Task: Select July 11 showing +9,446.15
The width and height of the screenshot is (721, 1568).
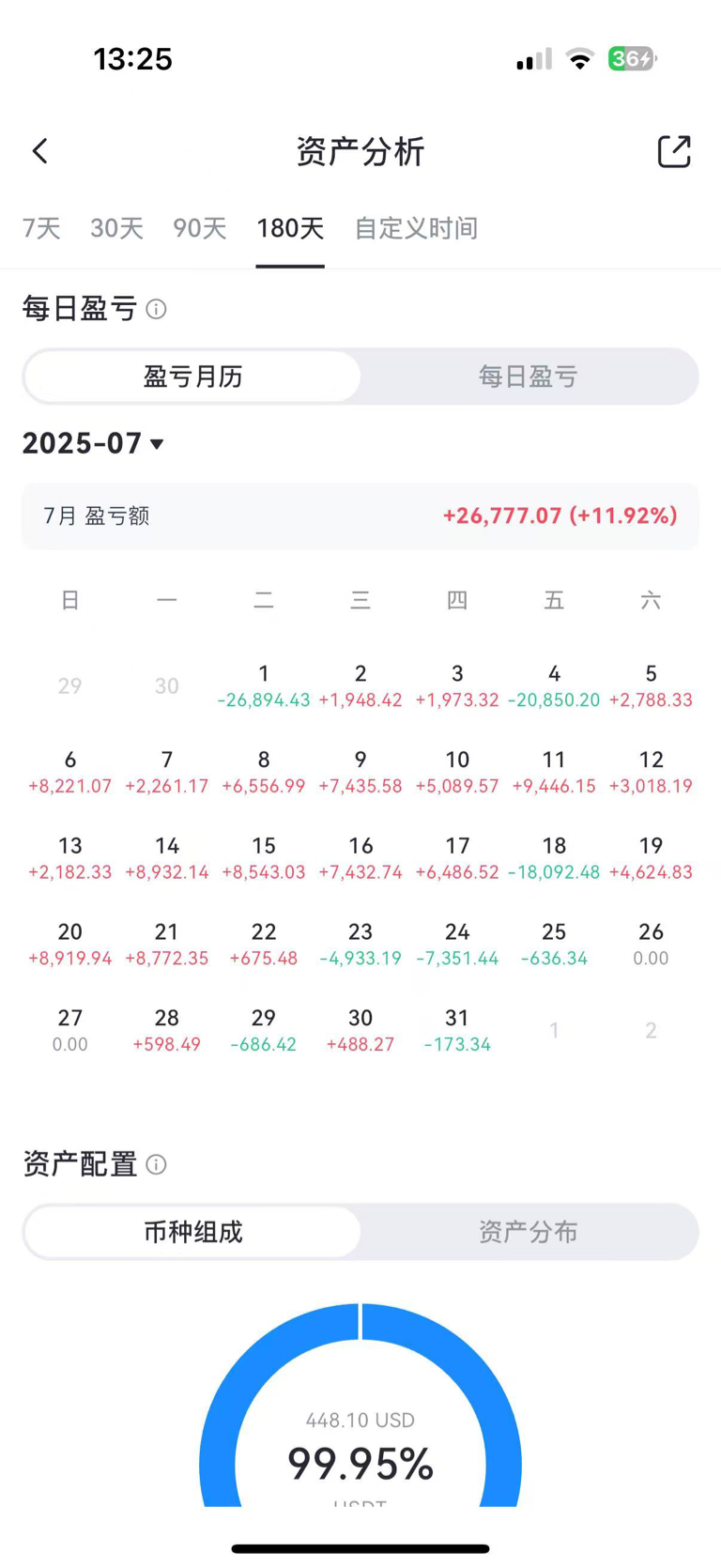Action: 554,772
